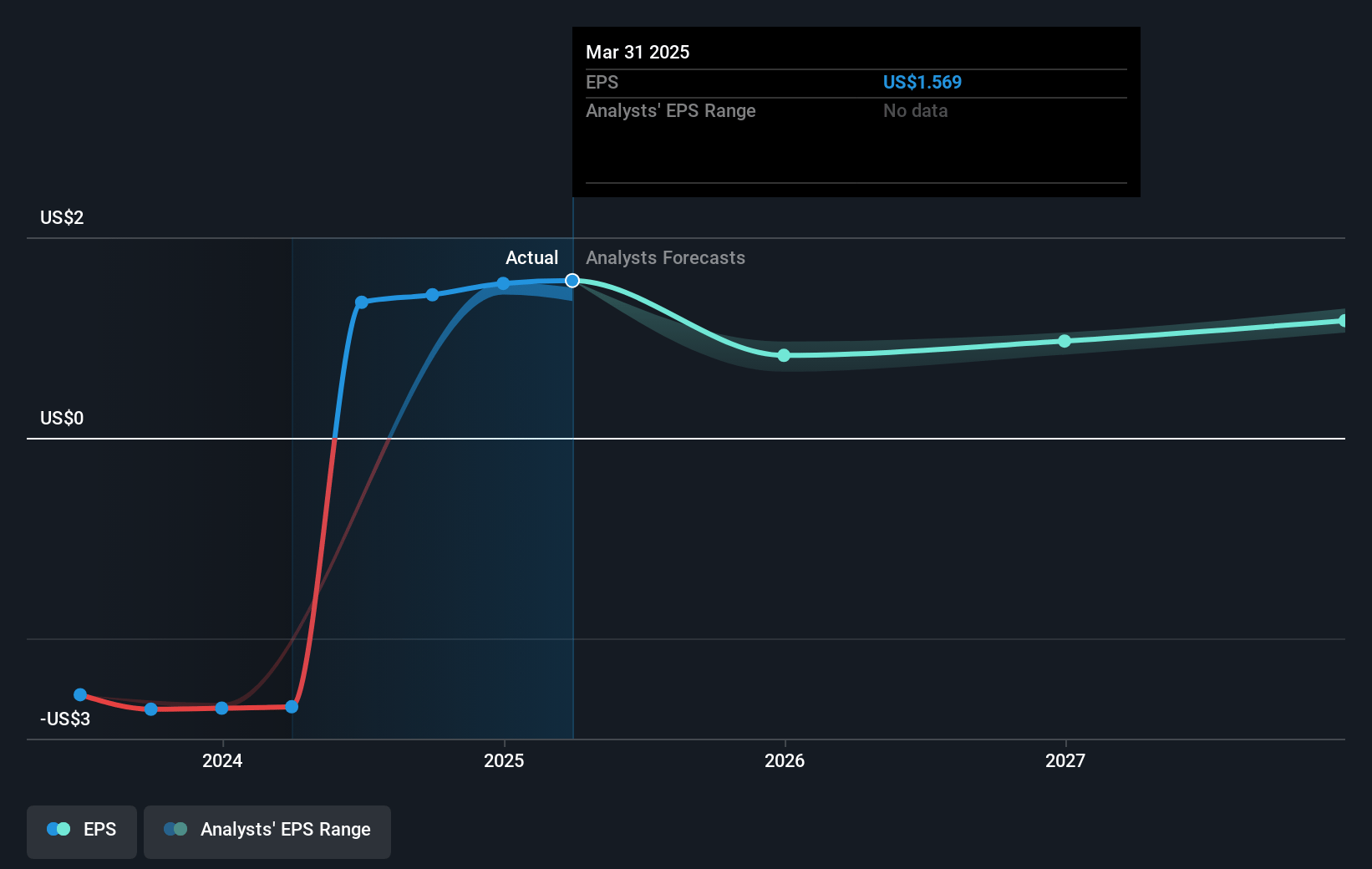Click the 2025 x-axis label
The width and height of the screenshot is (1372, 869).
[504, 760]
